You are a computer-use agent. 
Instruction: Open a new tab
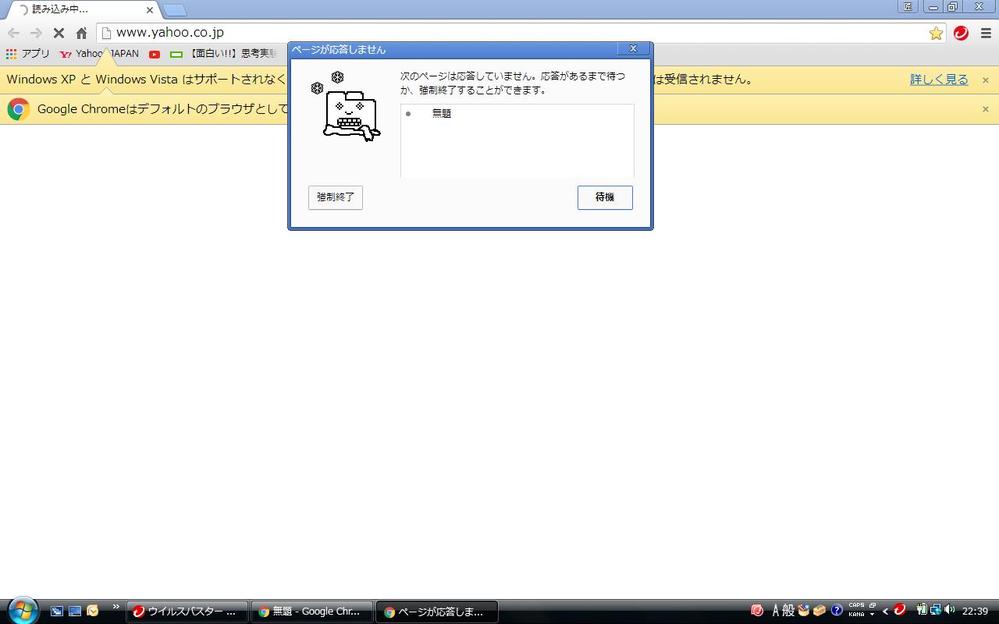(x=175, y=10)
